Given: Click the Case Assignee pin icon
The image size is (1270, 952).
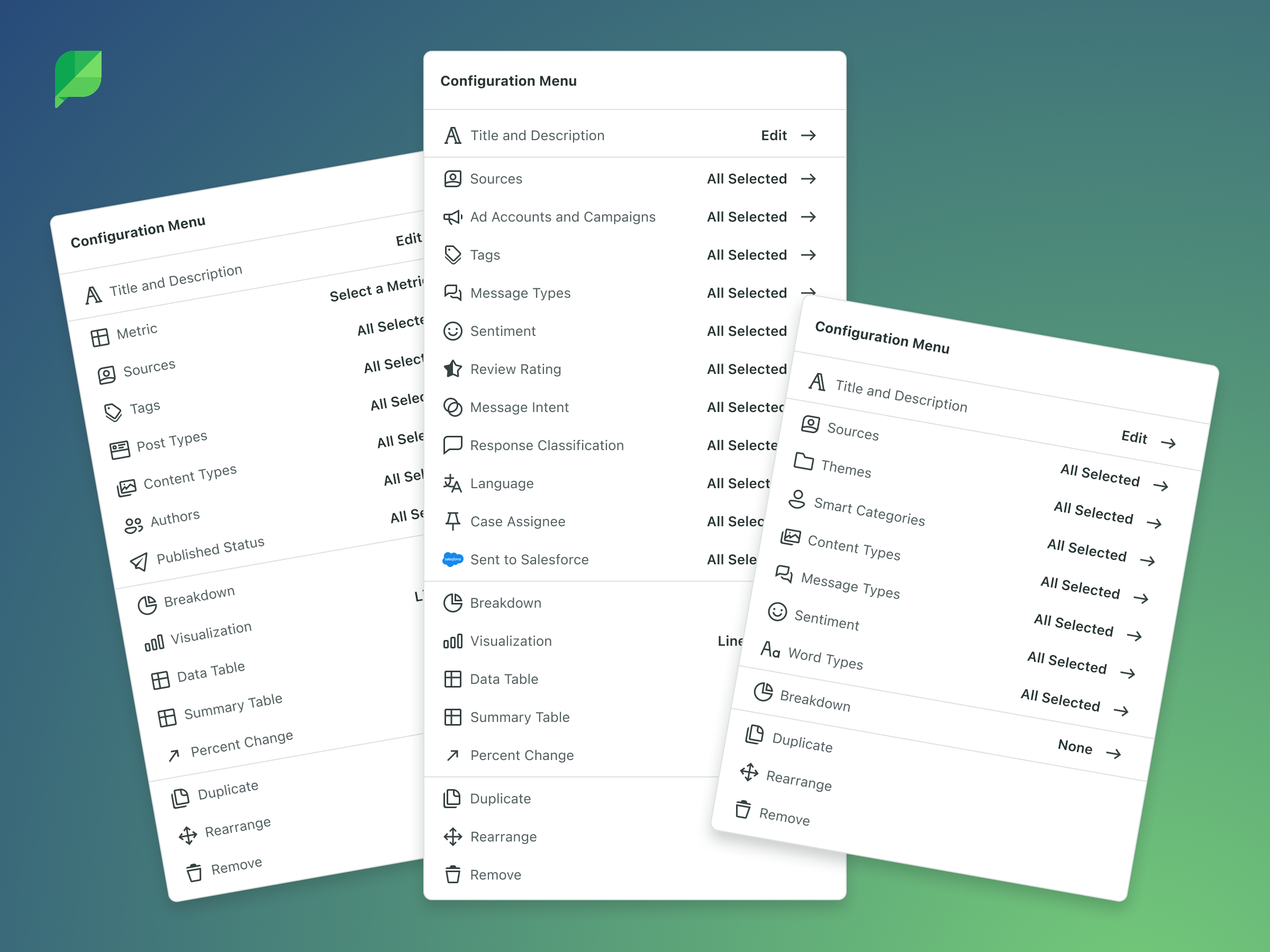Looking at the screenshot, I should (x=452, y=521).
